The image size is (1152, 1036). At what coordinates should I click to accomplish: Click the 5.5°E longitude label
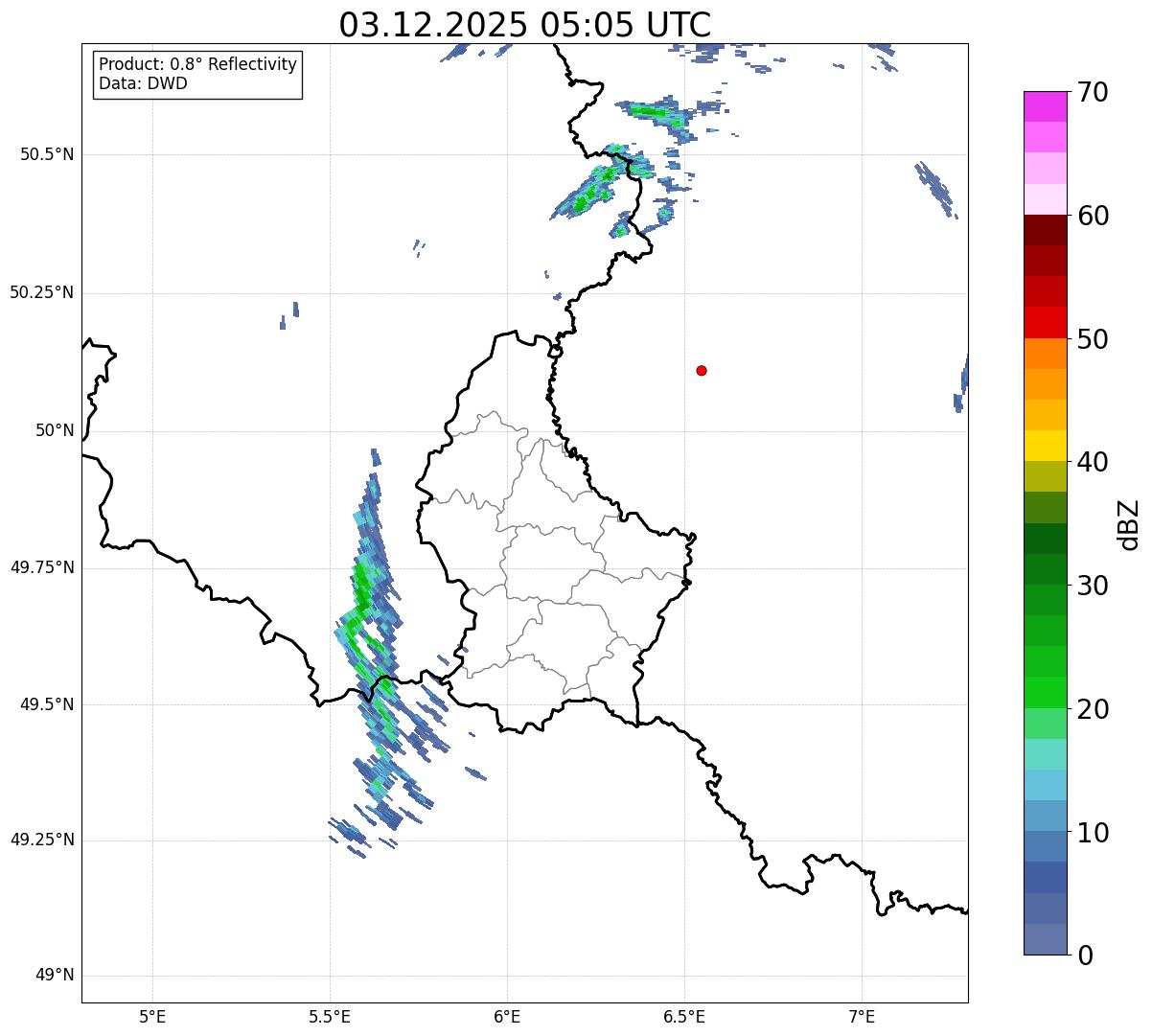pyautogui.click(x=330, y=1016)
